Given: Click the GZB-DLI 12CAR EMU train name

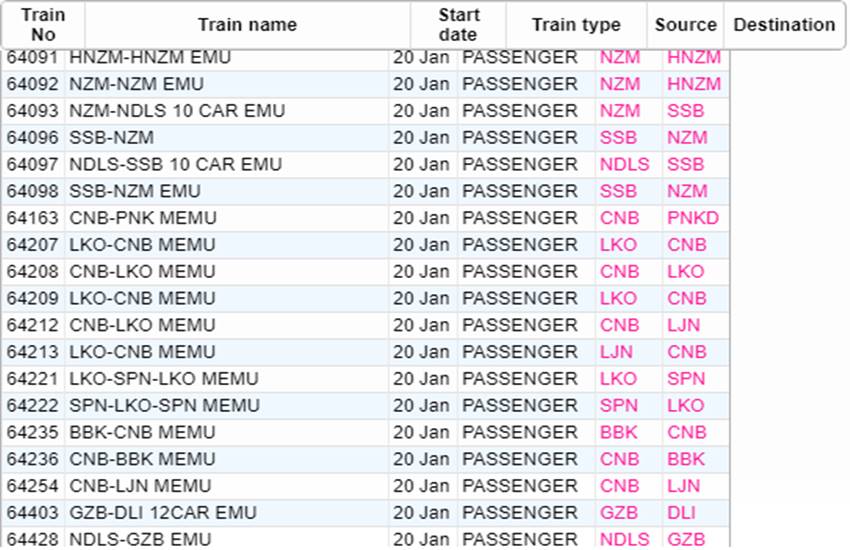Looking at the screenshot, I should 163,513.
